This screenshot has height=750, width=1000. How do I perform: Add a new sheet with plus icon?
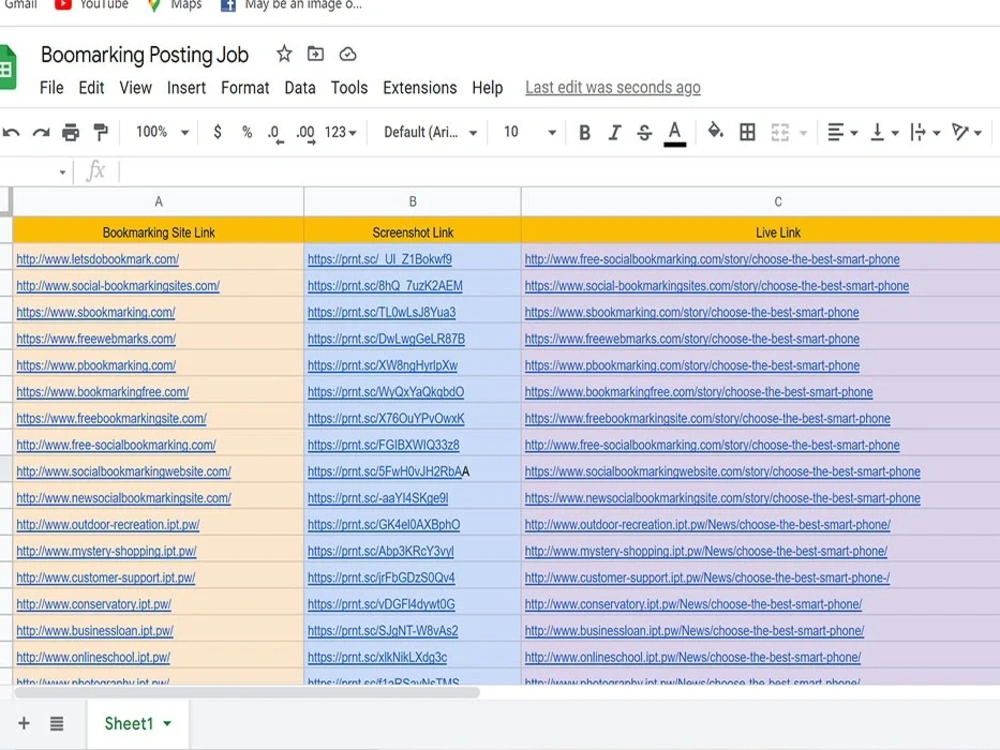[x=24, y=723]
